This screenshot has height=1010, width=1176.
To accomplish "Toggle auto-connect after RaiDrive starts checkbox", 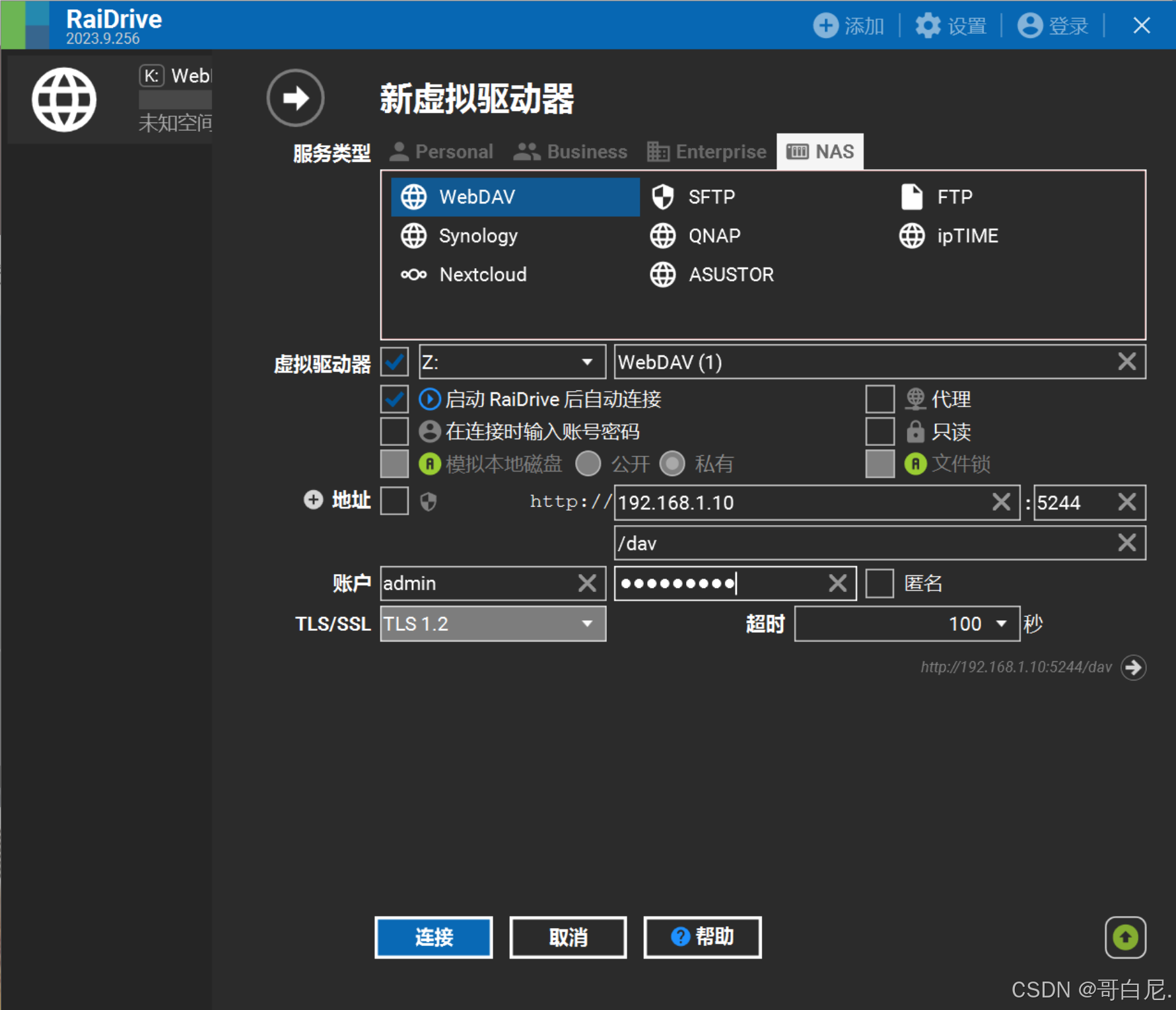I will pos(394,399).
